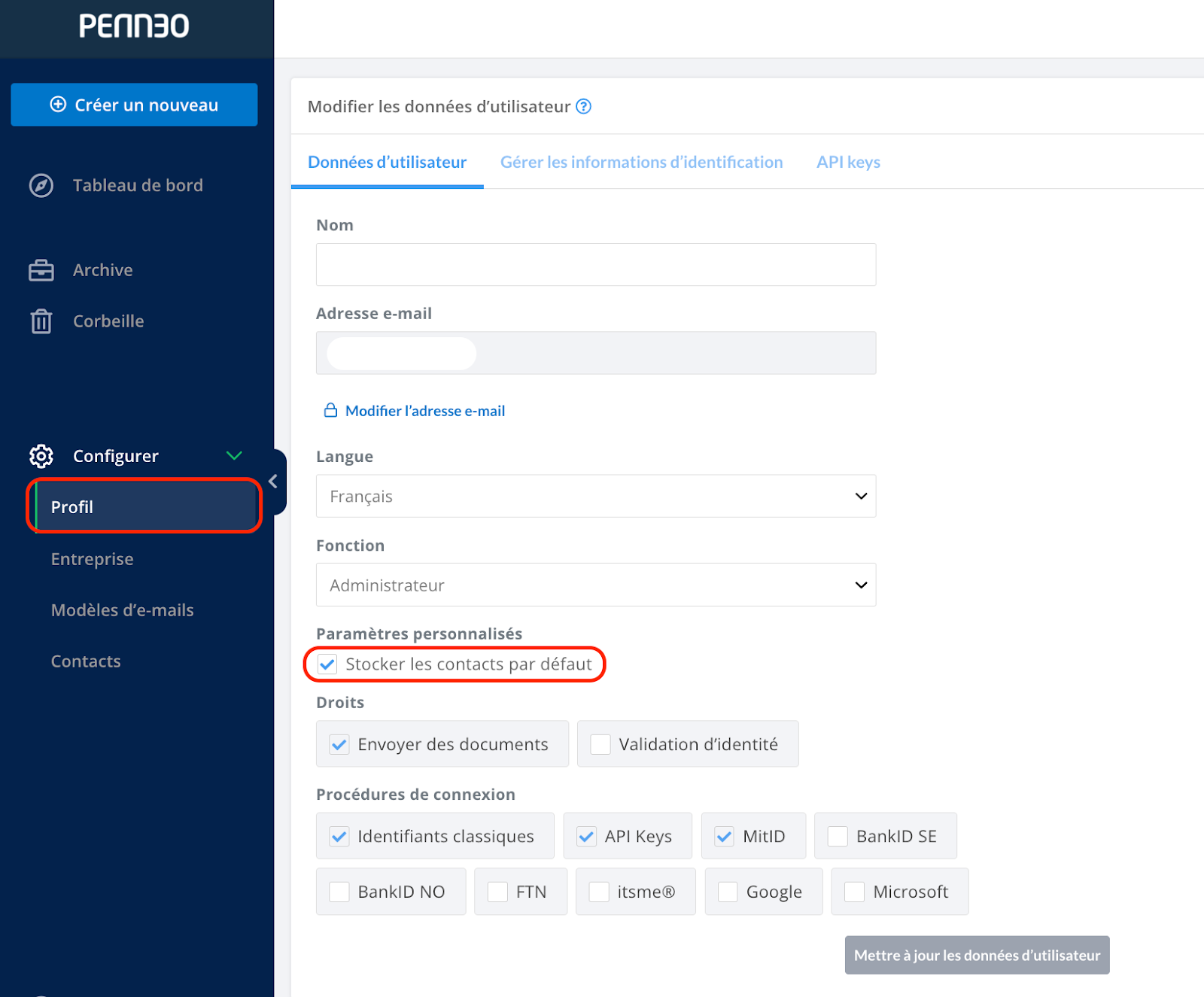
Task: Select Profil in the sidebar
Action: pos(144,506)
